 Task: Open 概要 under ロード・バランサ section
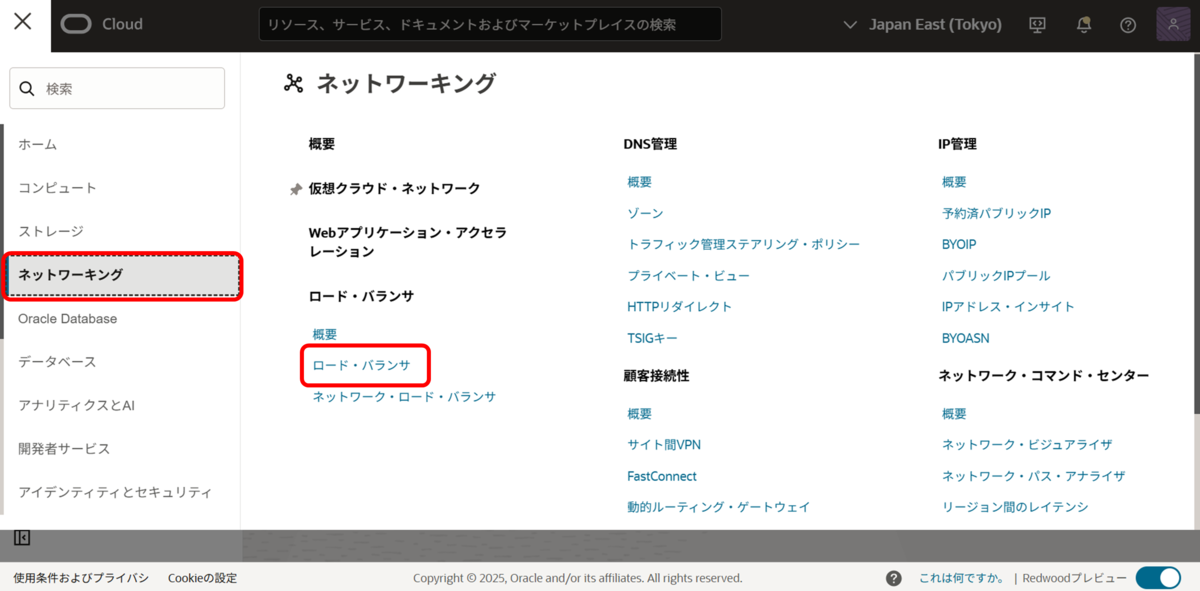point(325,334)
